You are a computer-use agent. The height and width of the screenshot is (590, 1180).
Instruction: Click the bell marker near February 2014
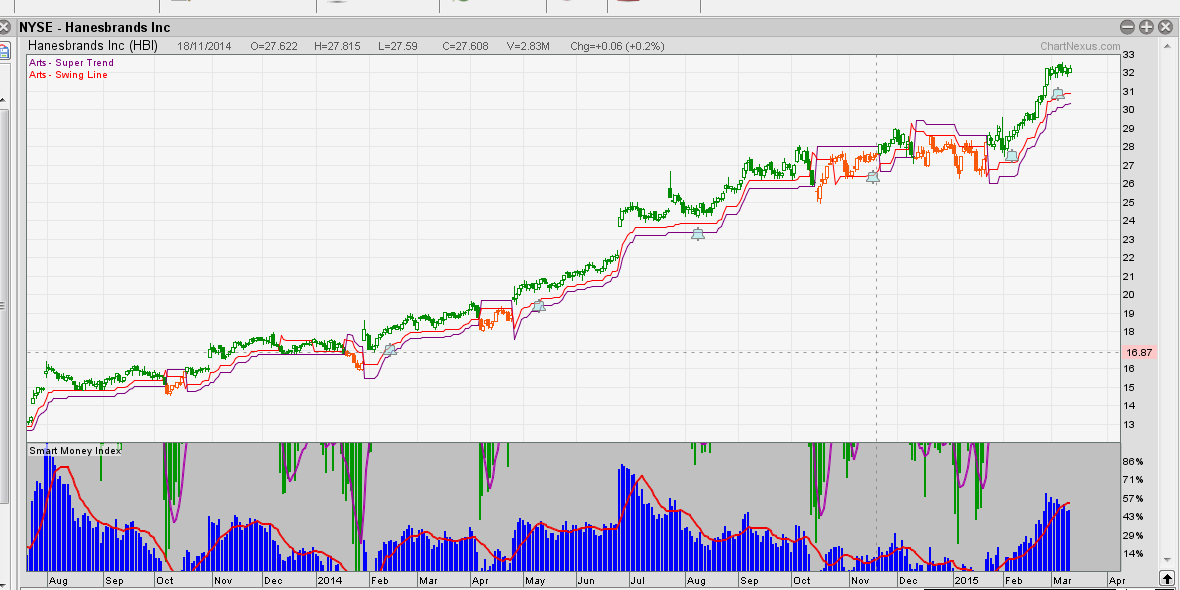point(390,350)
